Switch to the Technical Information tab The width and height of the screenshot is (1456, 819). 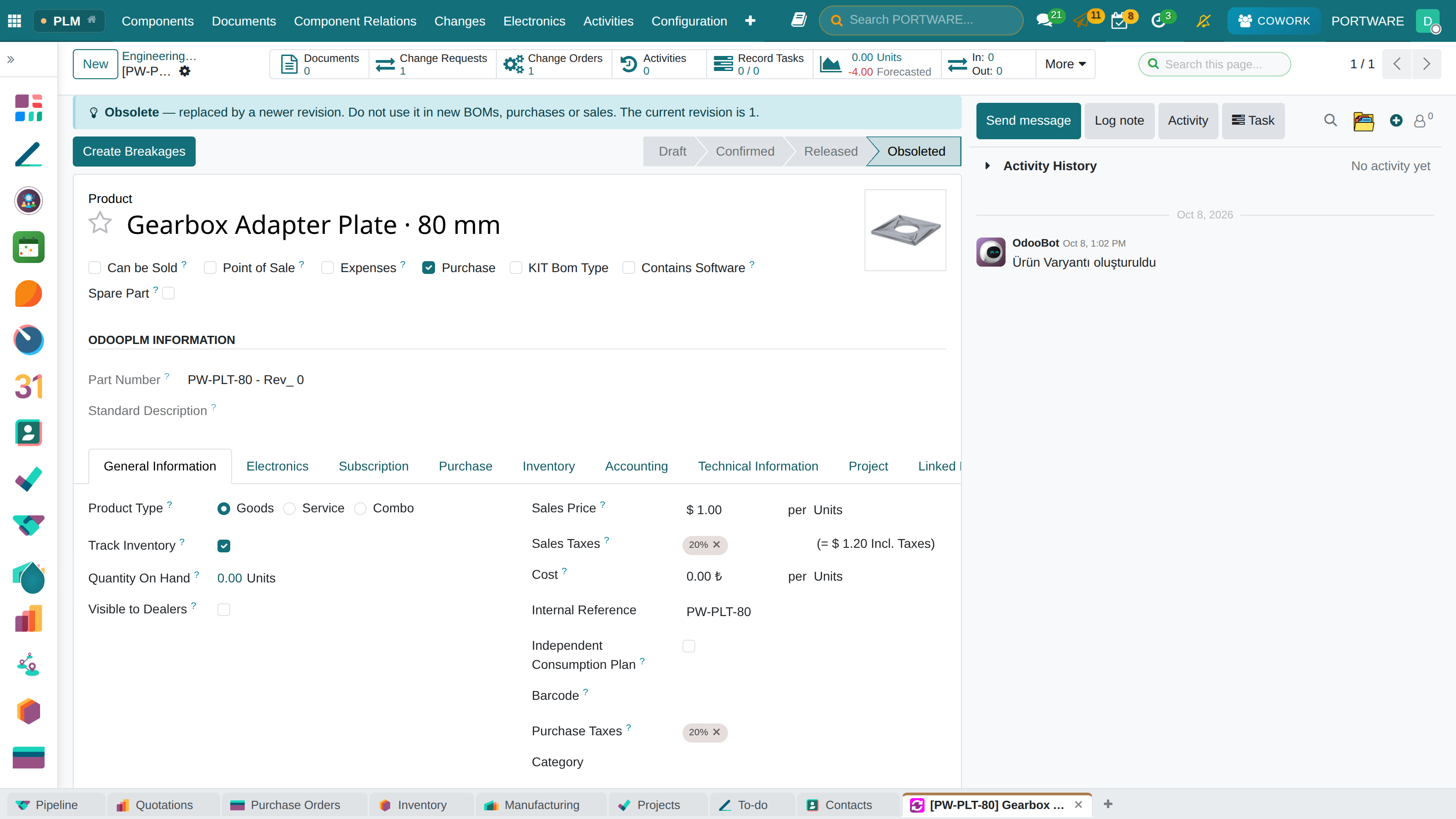coord(758,466)
